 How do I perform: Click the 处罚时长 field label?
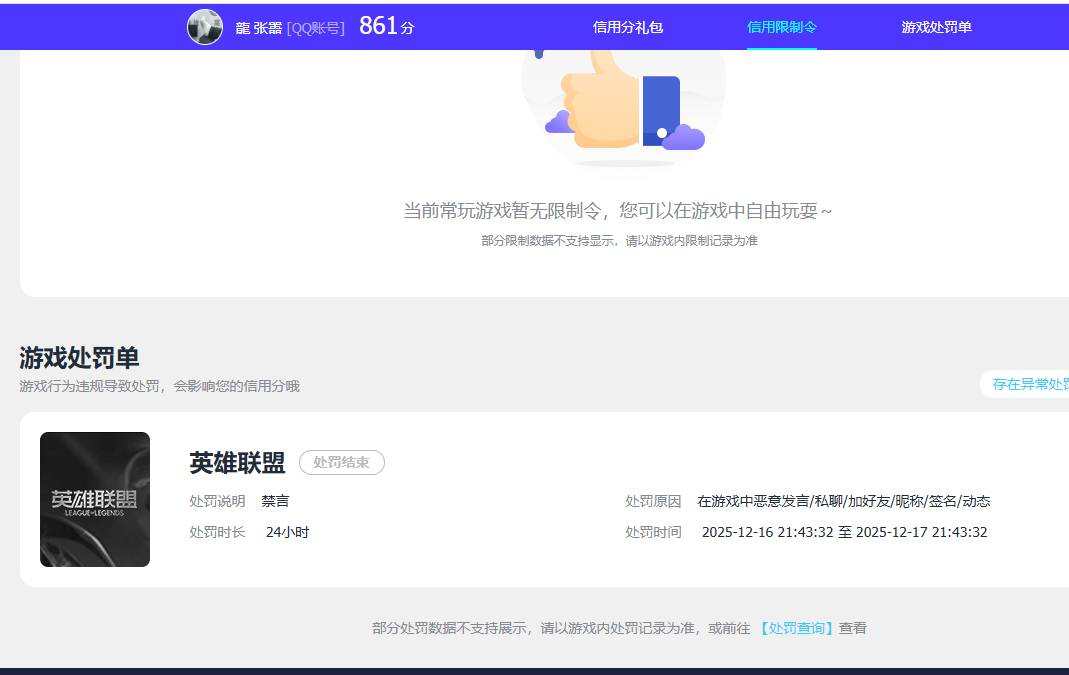point(217,532)
